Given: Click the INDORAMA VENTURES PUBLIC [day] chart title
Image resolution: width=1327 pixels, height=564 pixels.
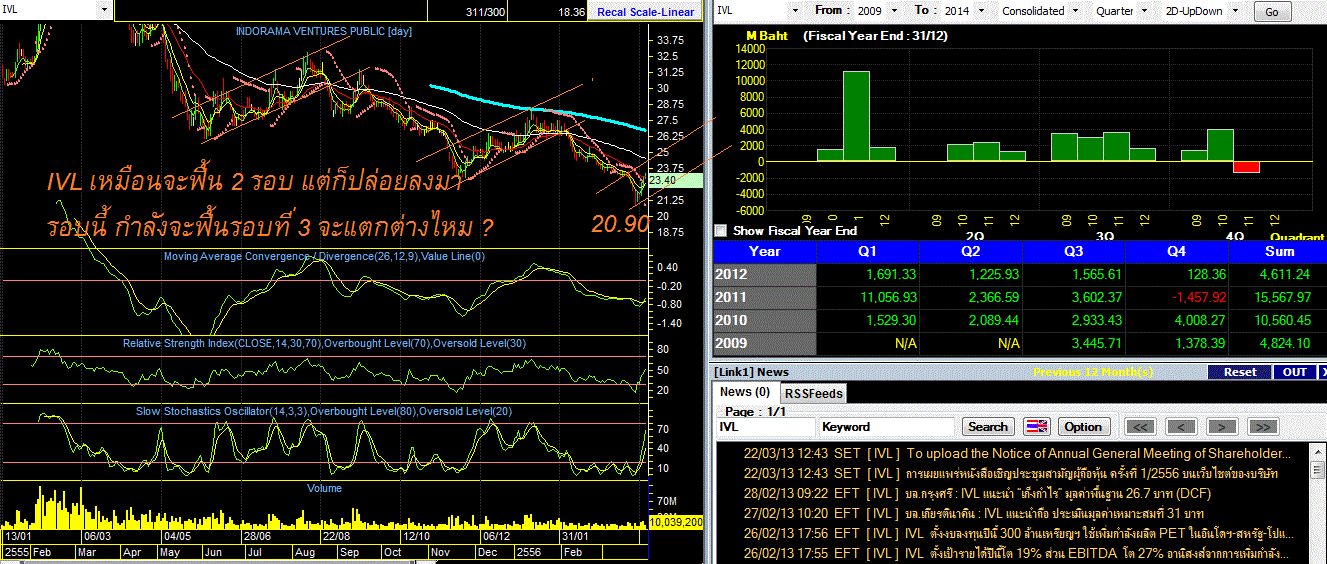Looking at the screenshot, I should click(324, 31).
